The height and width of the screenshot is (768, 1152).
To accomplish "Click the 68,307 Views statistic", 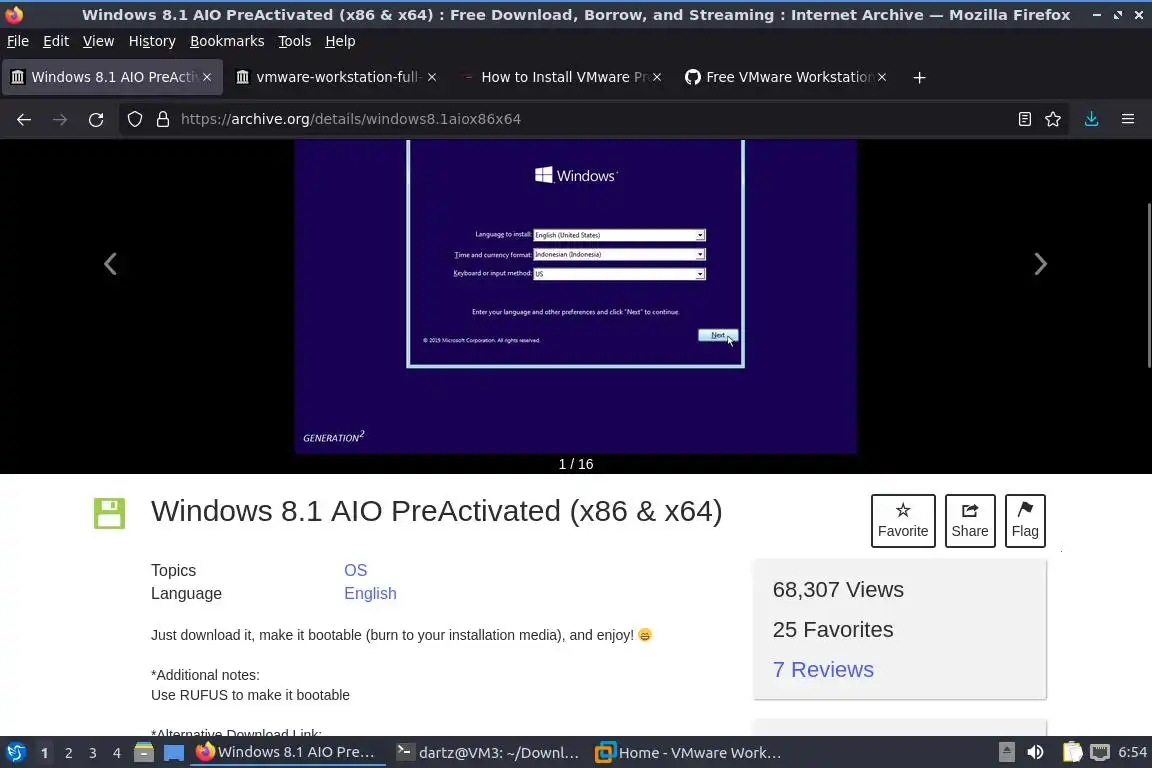I will tap(838, 589).
